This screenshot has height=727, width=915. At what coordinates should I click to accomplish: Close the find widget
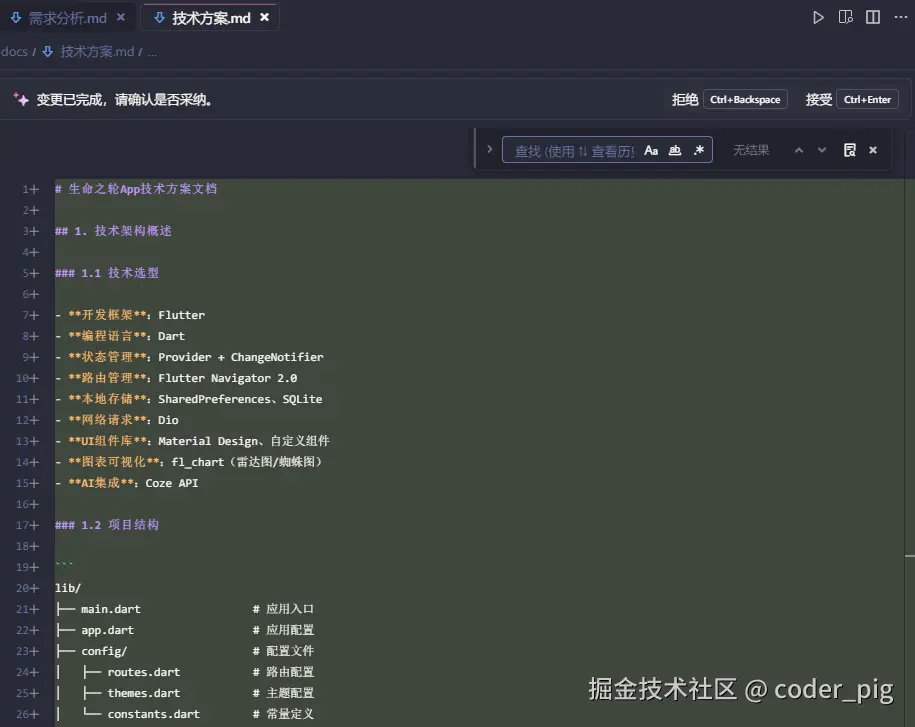pos(873,150)
